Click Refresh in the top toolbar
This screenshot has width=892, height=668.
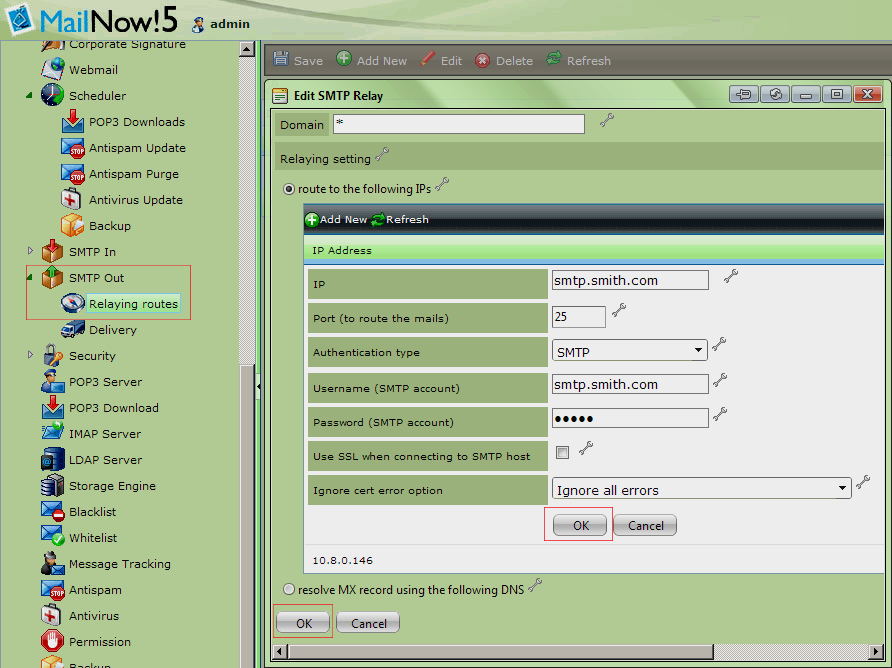click(x=578, y=59)
